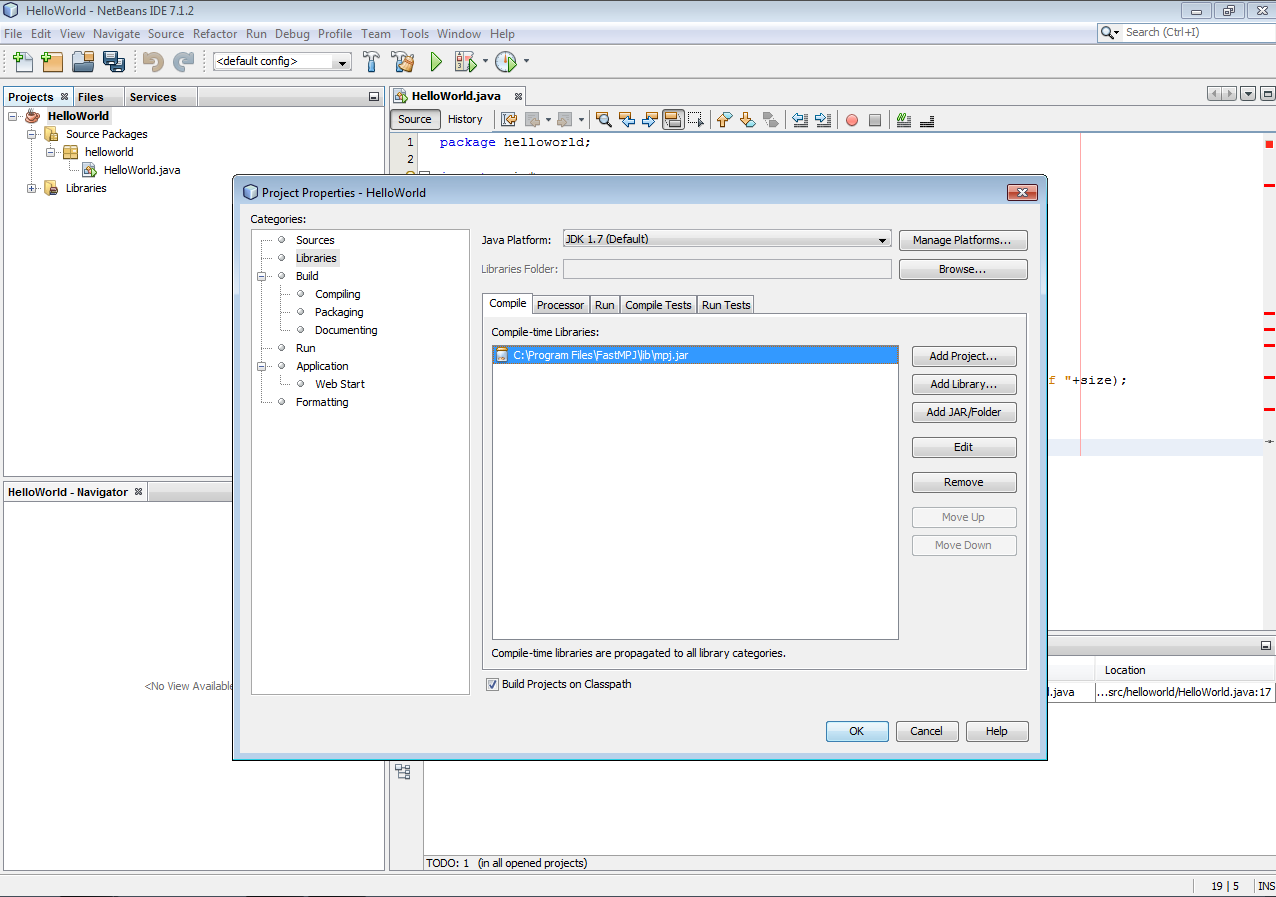Click the Add Project... button
Viewport: 1276px width, 897px height.
click(964, 356)
